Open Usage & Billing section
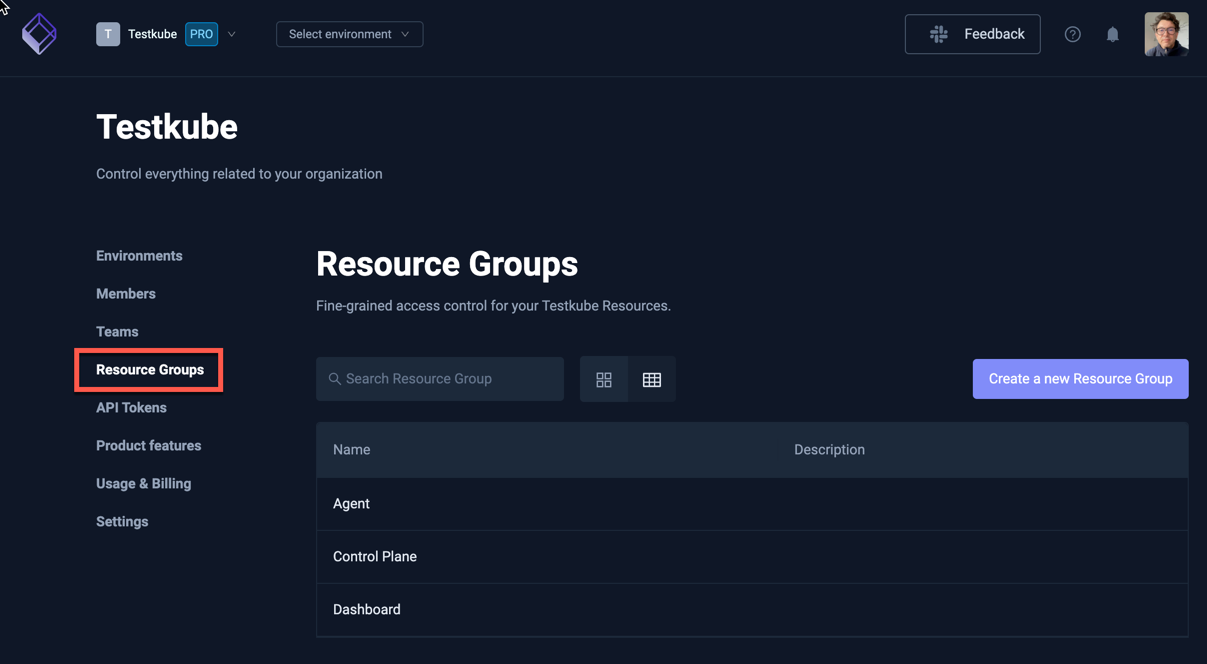Screen dimensions: 1207x664 143,484
